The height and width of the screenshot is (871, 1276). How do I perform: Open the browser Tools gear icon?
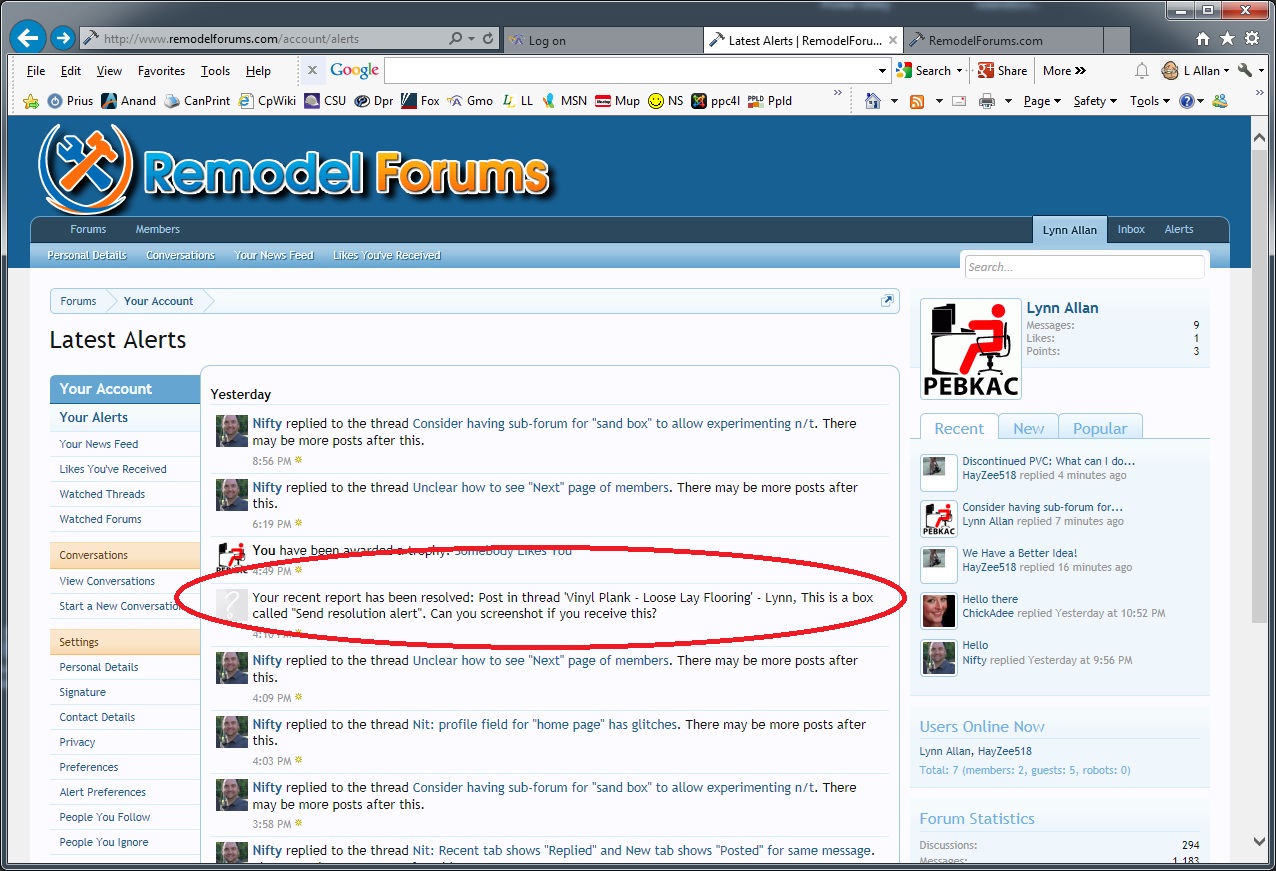coord(1252,39)
